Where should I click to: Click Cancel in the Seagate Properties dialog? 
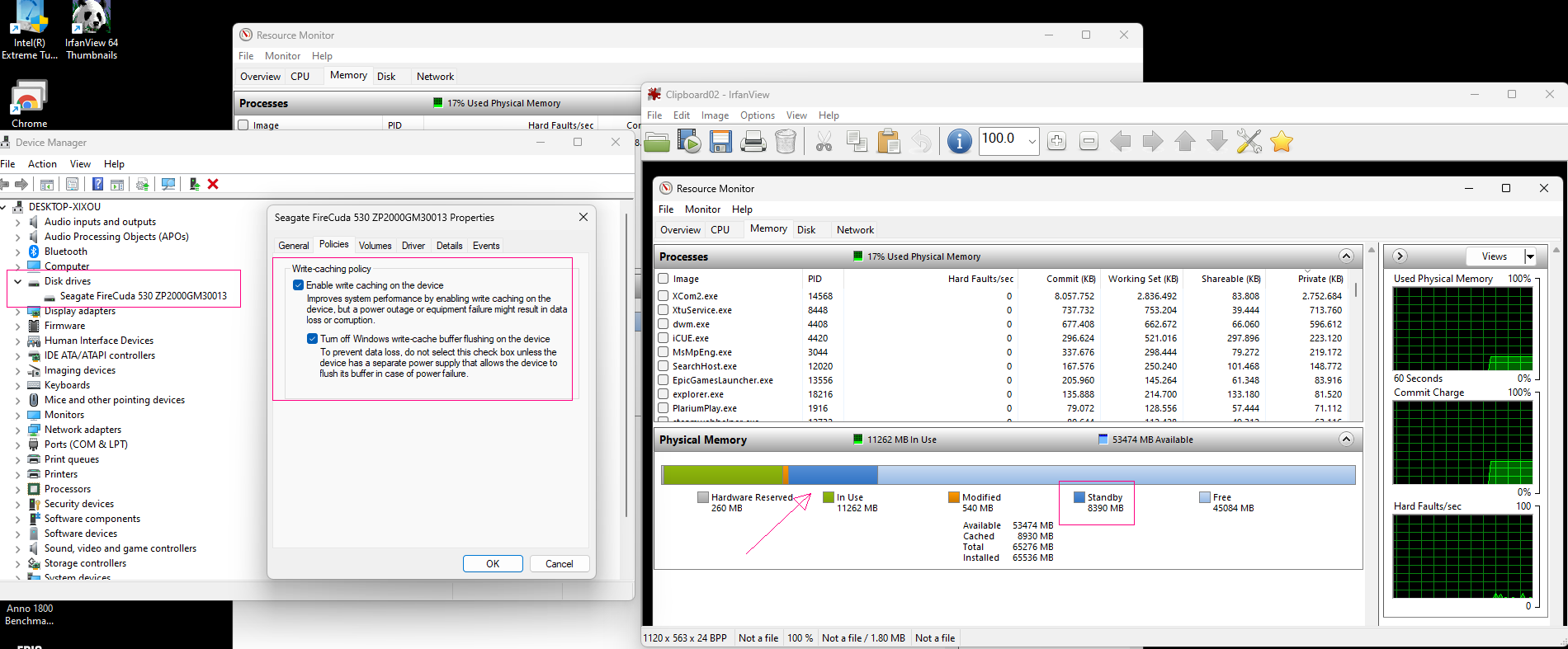tap(559, 564)
